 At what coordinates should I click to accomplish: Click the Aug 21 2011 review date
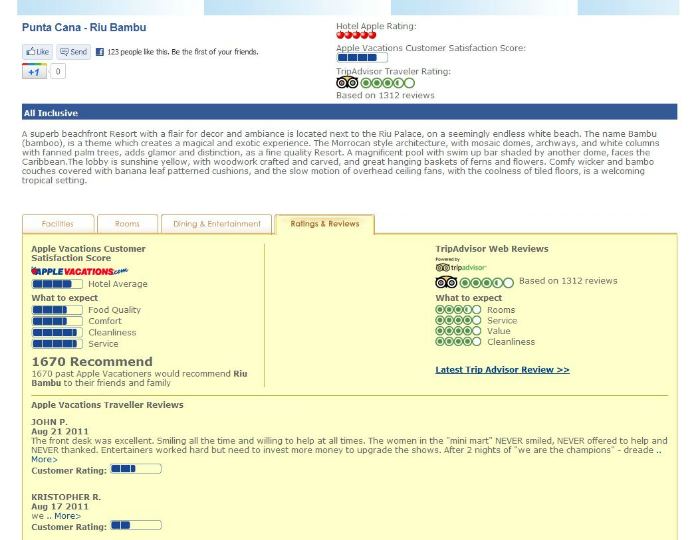(60, 432)
